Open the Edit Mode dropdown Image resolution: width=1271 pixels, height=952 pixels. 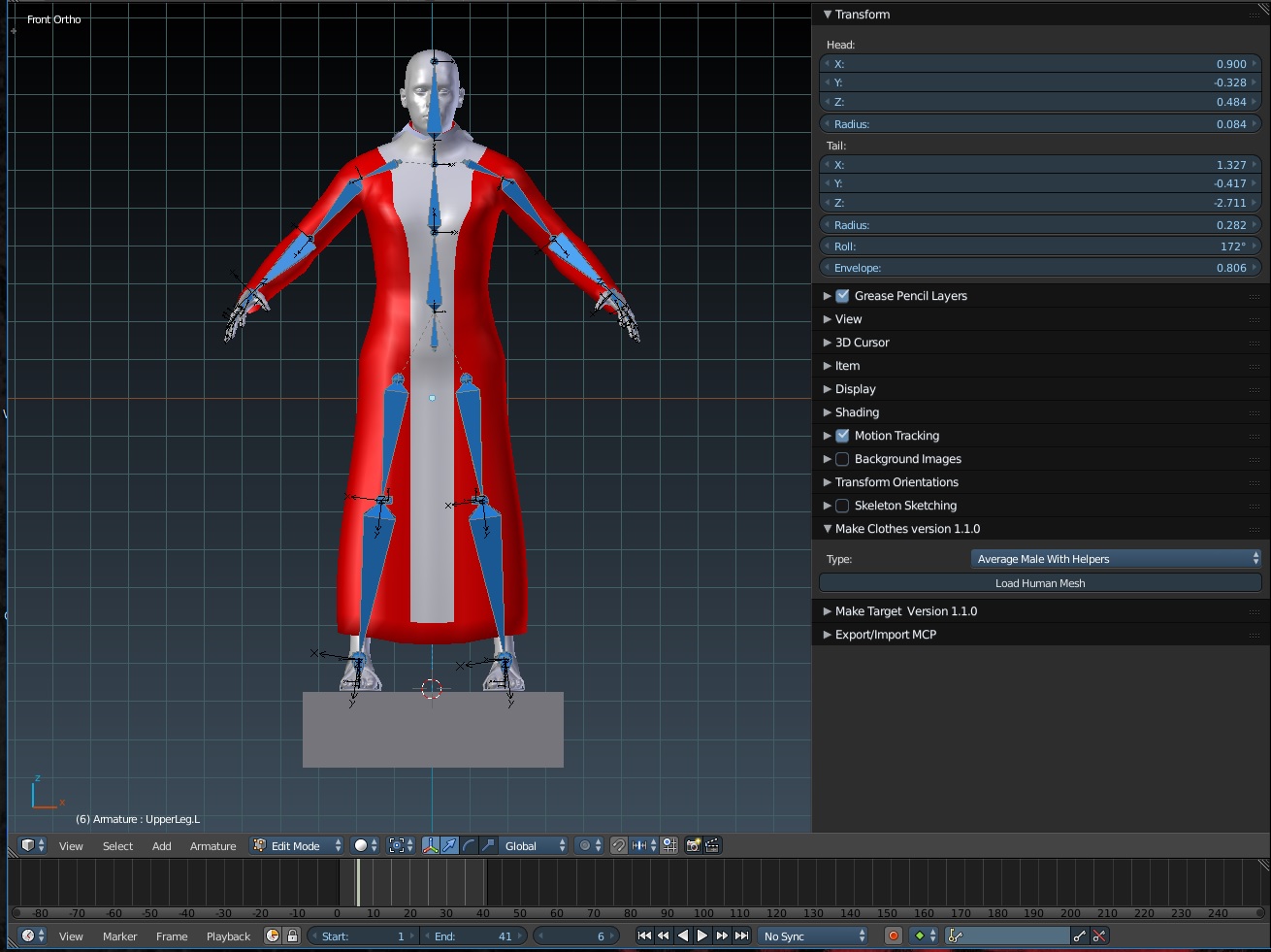[x=297, y=845]
